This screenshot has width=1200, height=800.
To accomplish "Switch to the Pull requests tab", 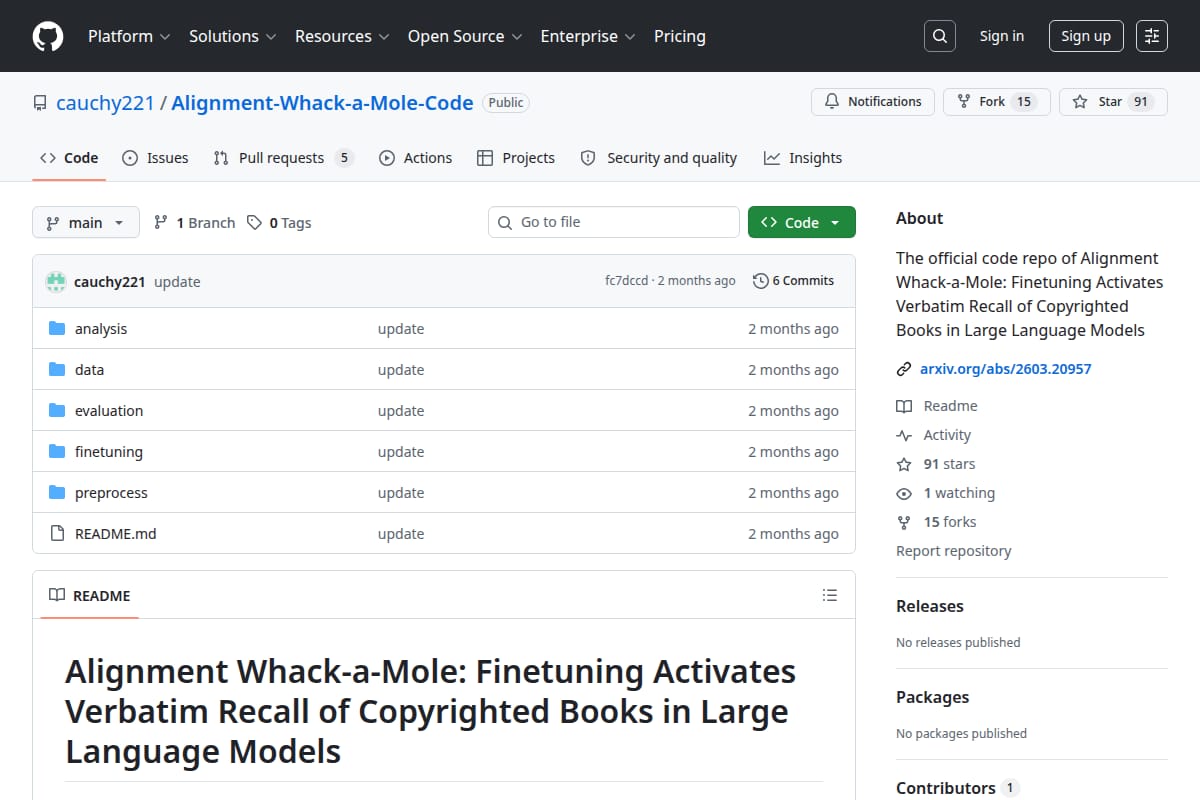I will (x=283, y=158).
